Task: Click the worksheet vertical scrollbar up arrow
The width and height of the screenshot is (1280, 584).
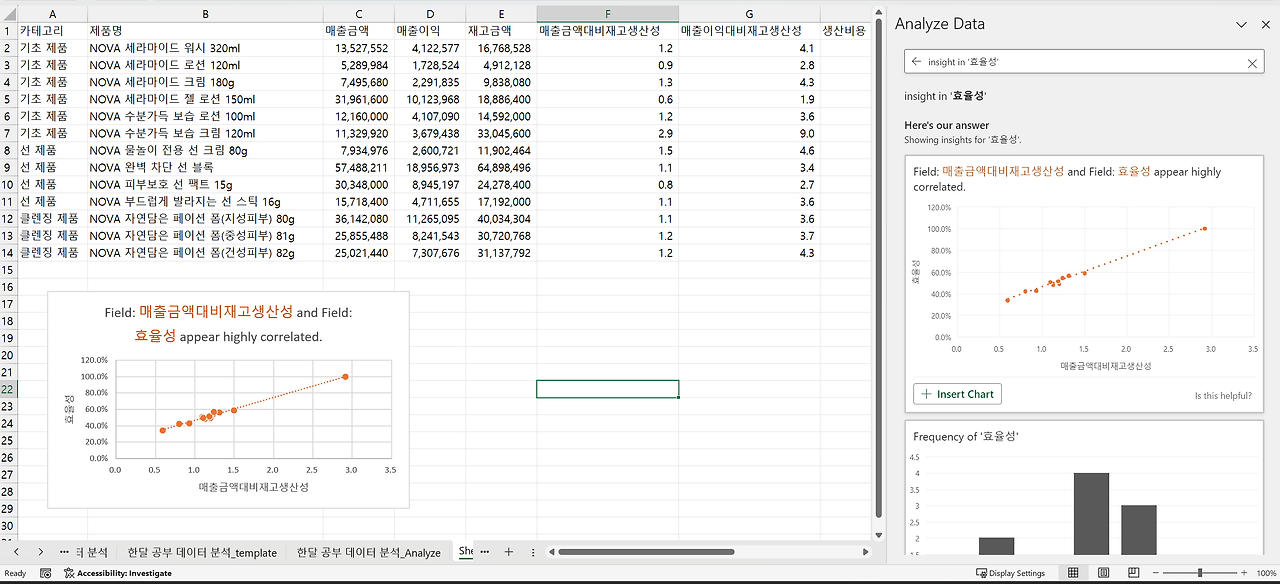Action: [x=879, y=11]
